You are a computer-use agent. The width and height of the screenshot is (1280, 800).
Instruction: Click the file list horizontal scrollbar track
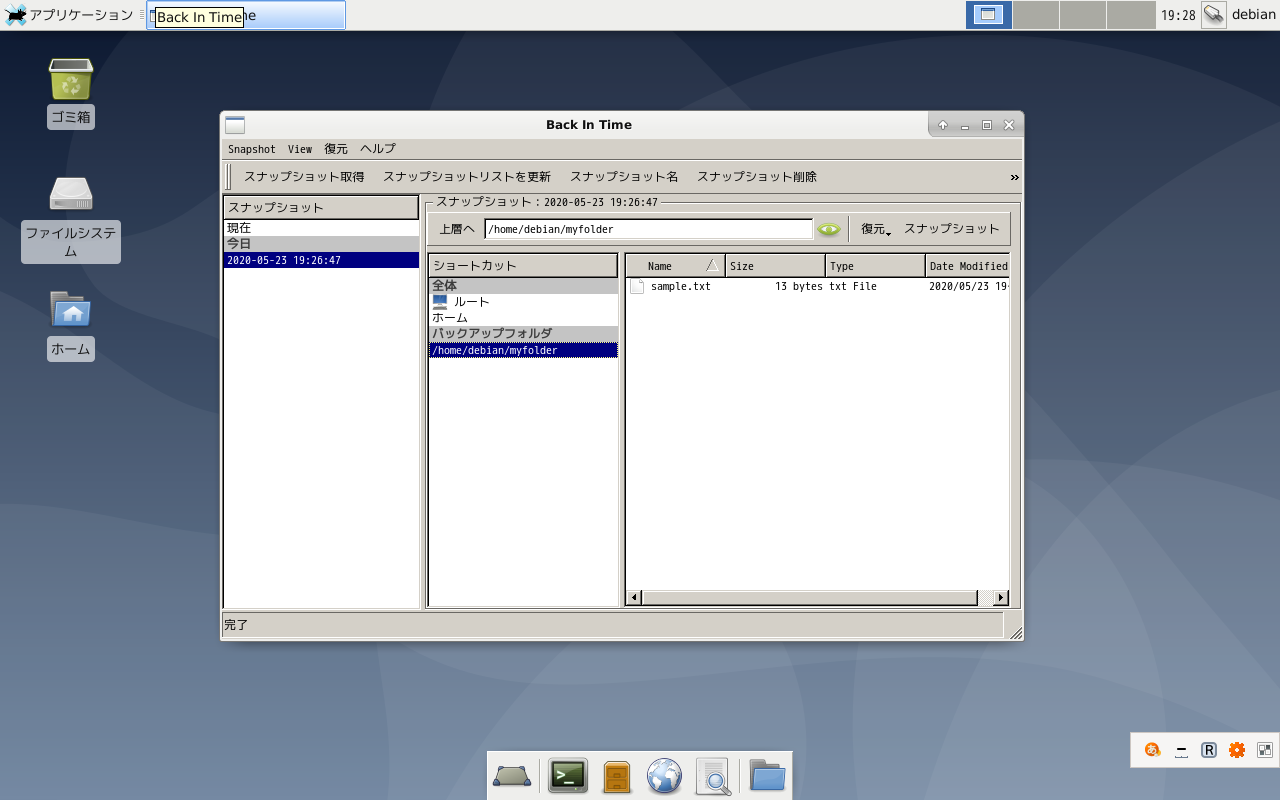point(984,598)
